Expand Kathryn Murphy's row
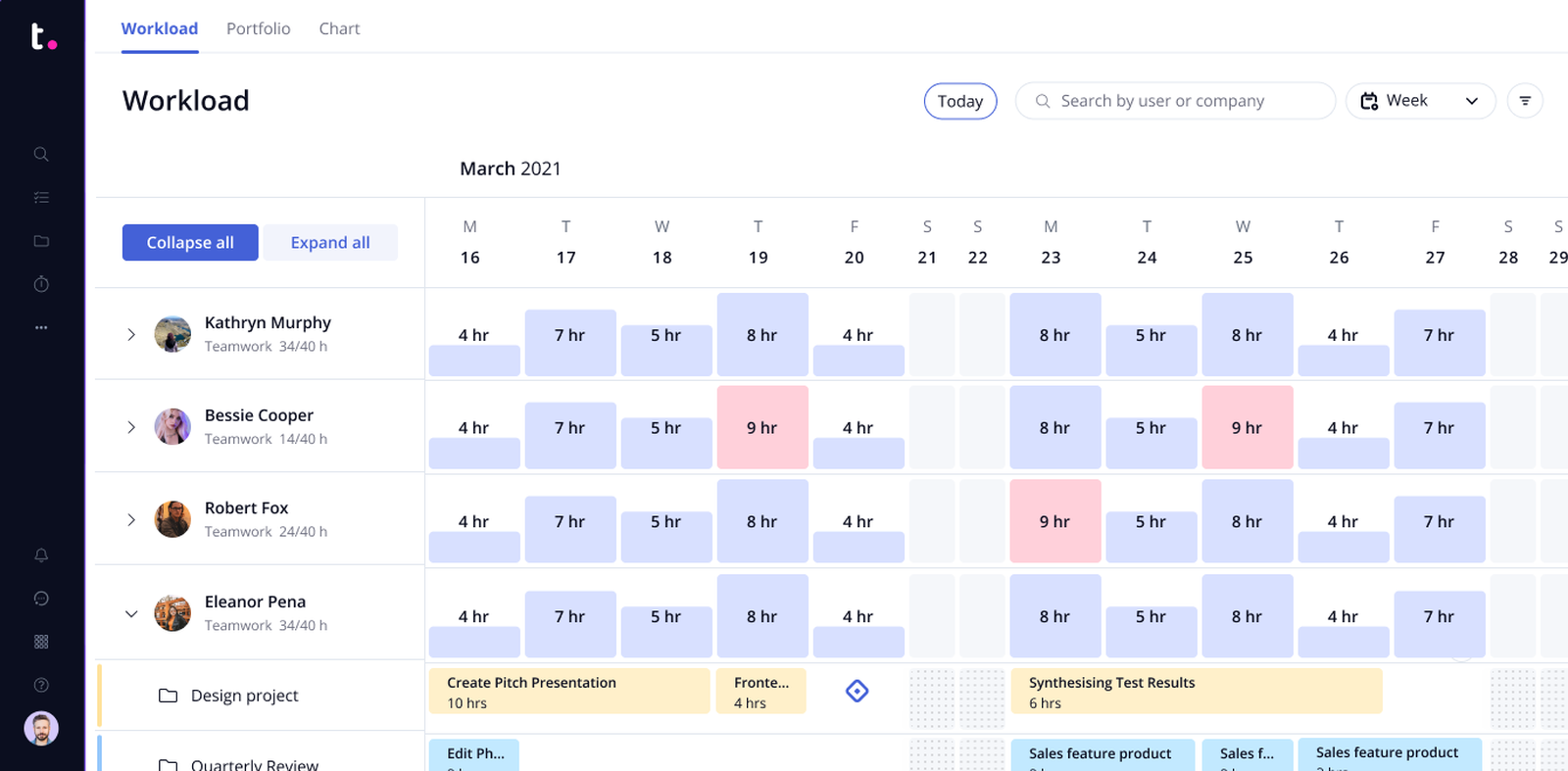1568x771 pixels. [x=131, y=335]
